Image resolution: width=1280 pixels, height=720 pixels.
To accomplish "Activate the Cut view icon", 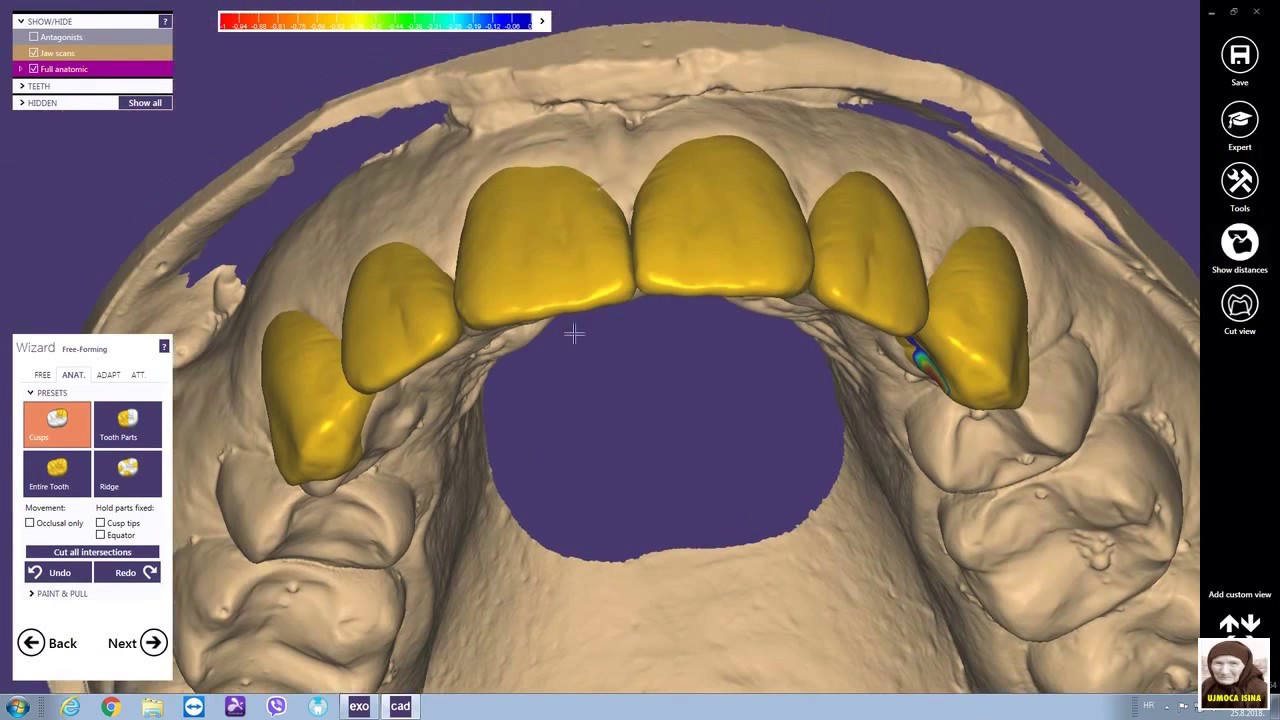I will point(1239,304).
